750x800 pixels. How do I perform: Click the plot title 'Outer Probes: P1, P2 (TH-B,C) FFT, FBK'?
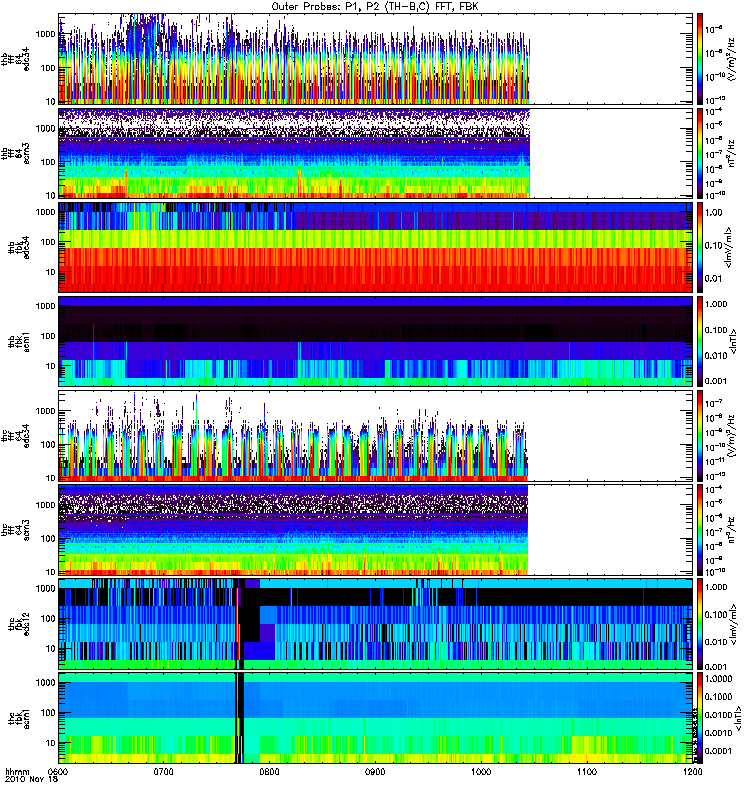(375, 7)
